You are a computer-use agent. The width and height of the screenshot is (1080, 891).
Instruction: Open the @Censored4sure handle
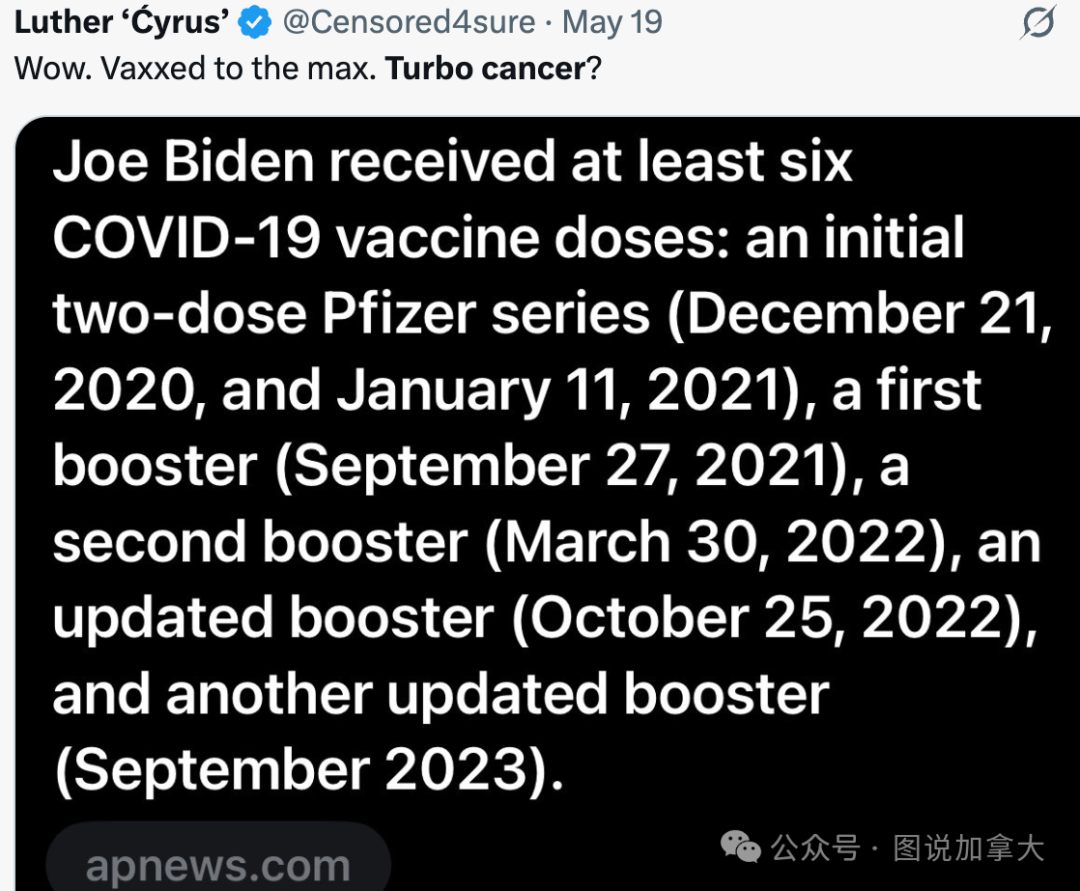[x=408, y=22]
